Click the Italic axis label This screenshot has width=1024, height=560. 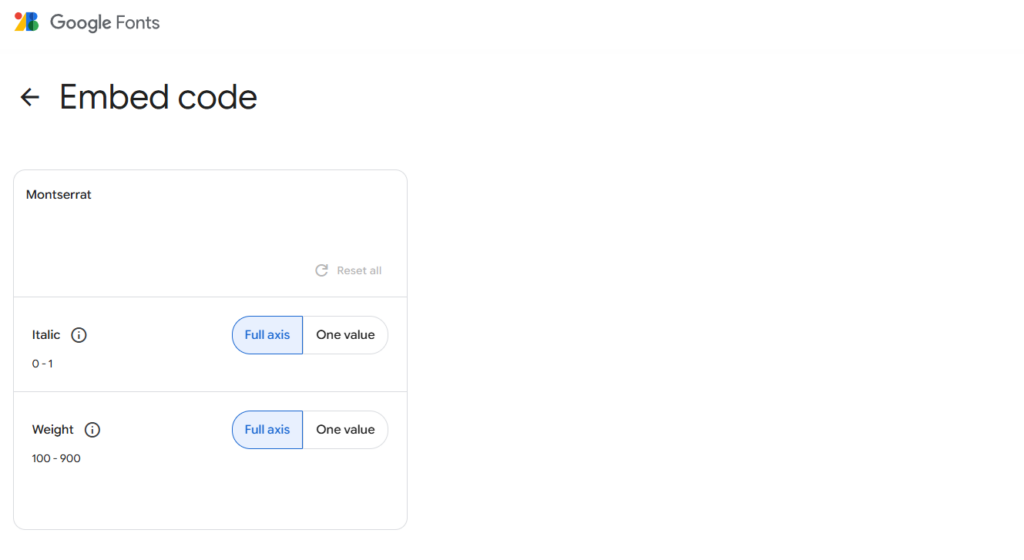(x=46, y=335)
